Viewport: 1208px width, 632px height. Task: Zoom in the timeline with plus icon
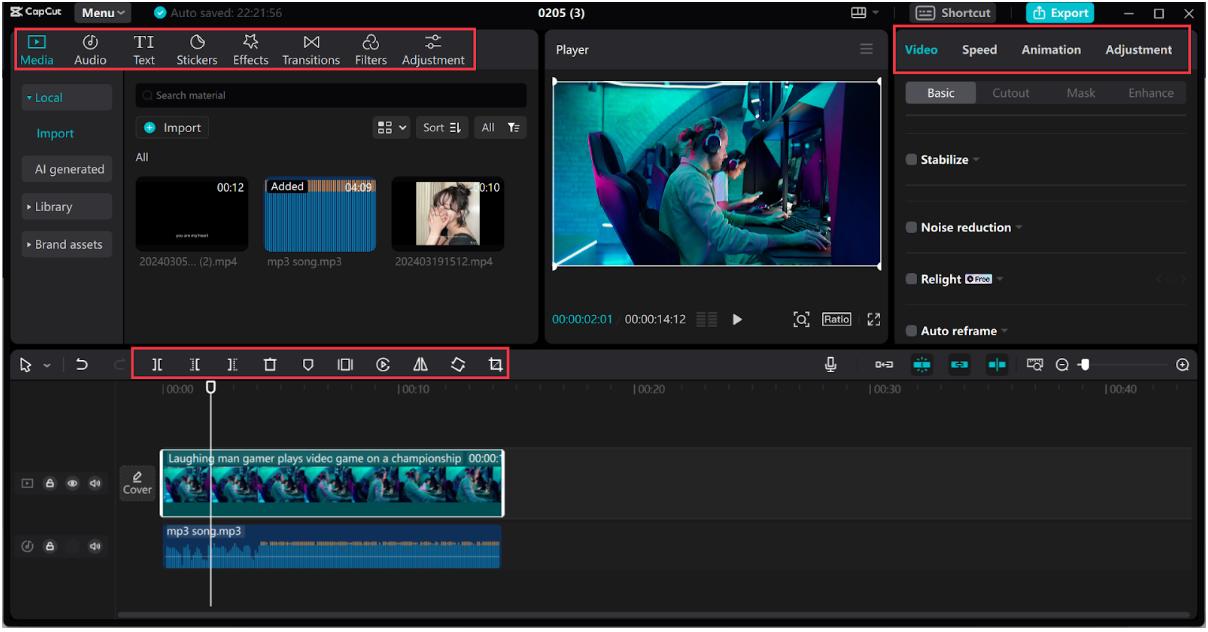pos(1183,365)
